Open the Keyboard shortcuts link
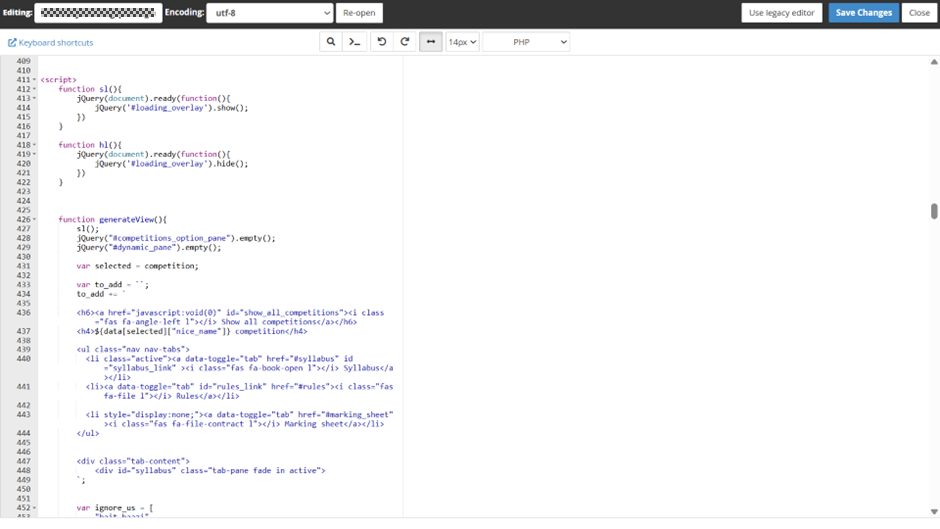The width and height of the screenshot is (940, 529). [51, 43]
